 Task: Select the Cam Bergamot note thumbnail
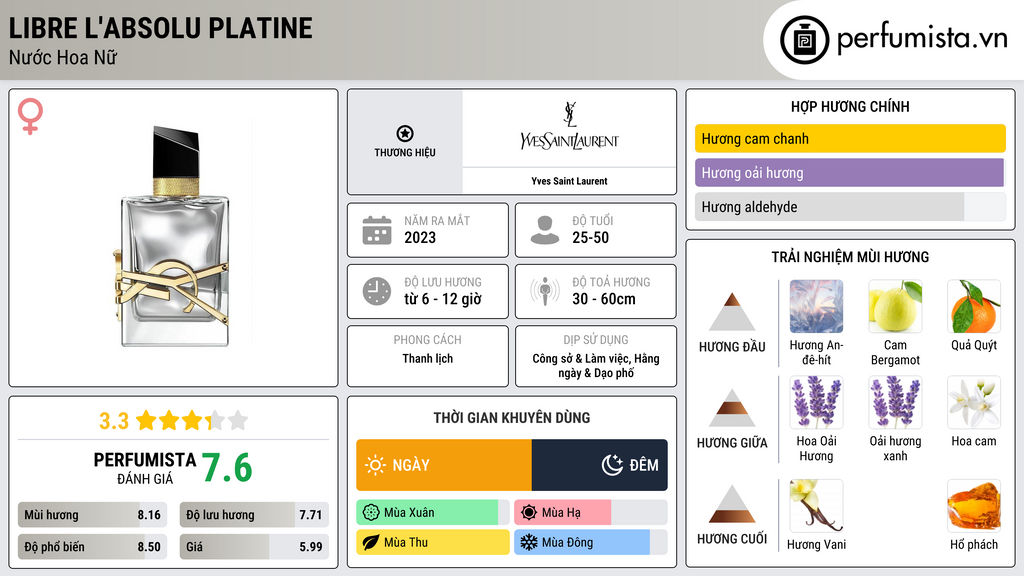pos(895,307)
